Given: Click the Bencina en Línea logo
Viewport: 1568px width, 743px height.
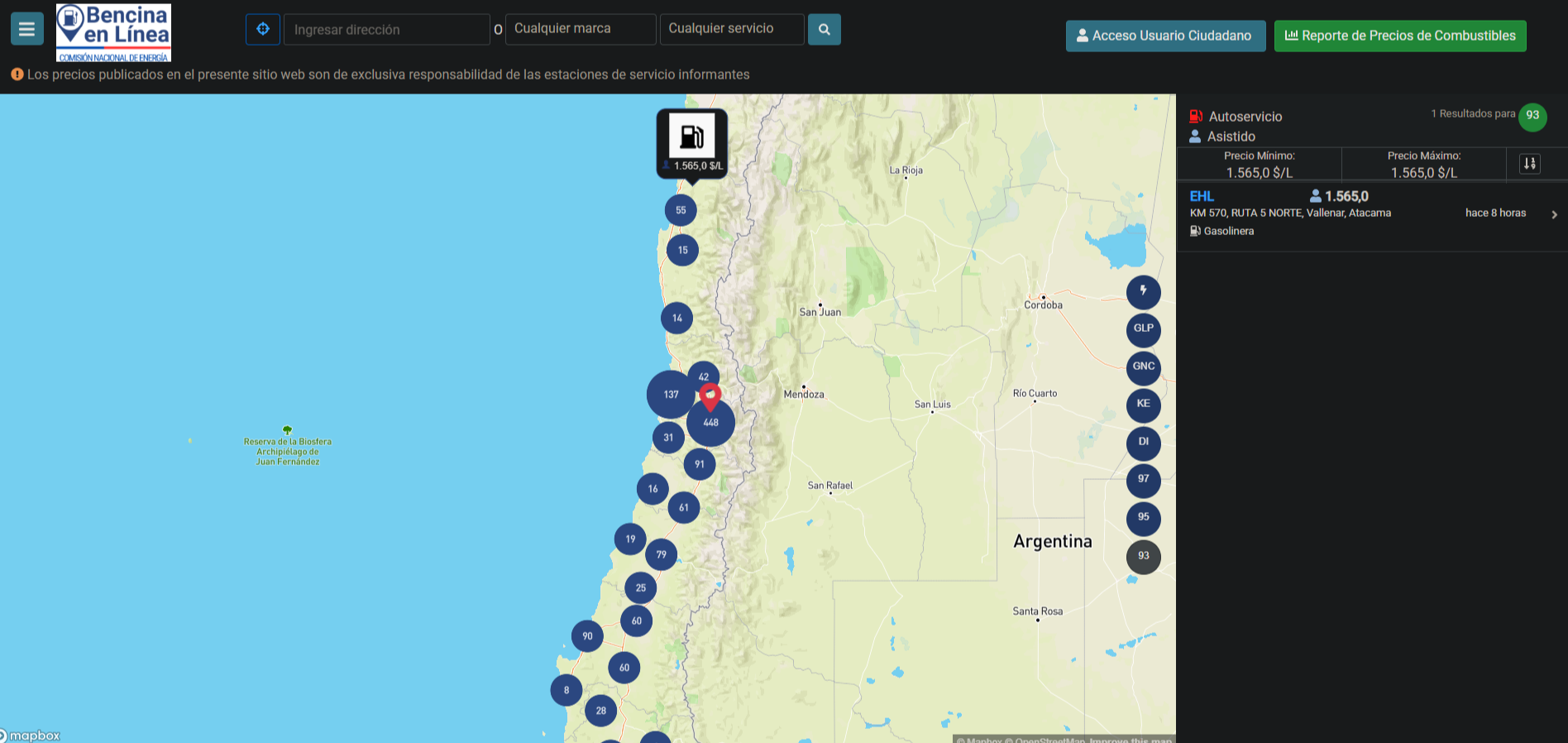Looking at the screenshot, I should (x=113, y=32).
